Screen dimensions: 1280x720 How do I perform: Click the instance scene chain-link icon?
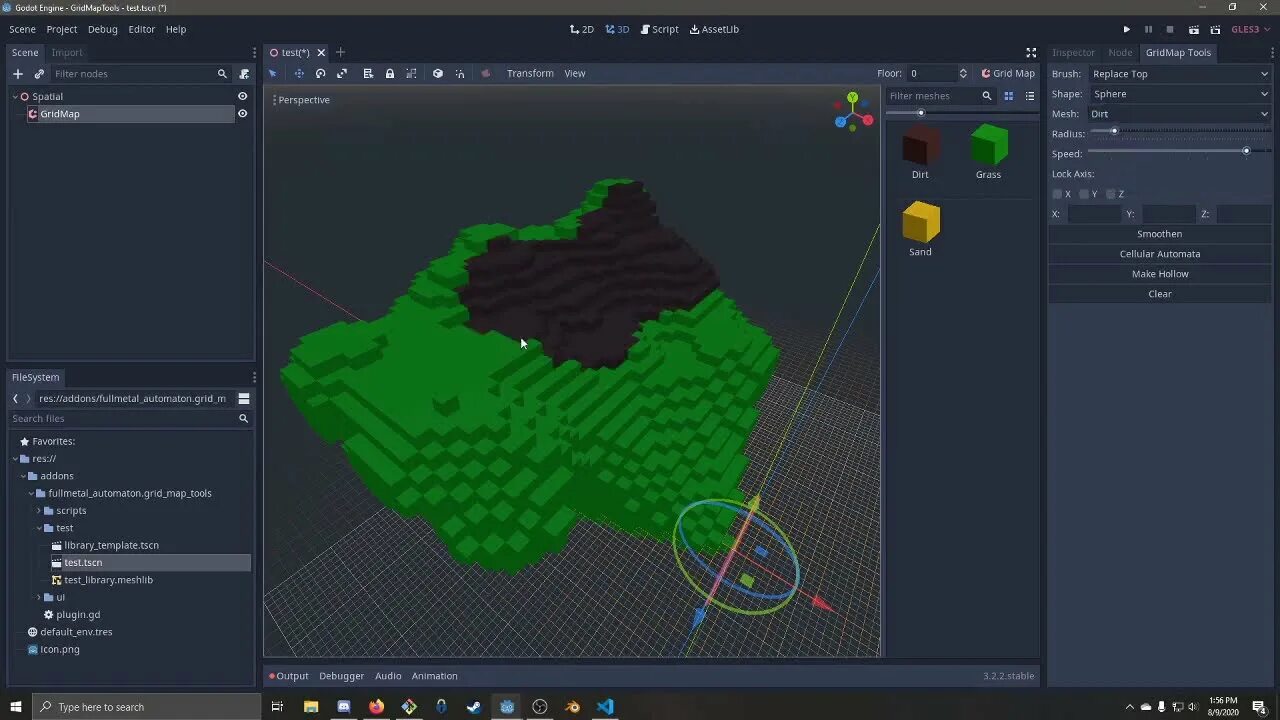pyautogui.click(x=39, y=74)
